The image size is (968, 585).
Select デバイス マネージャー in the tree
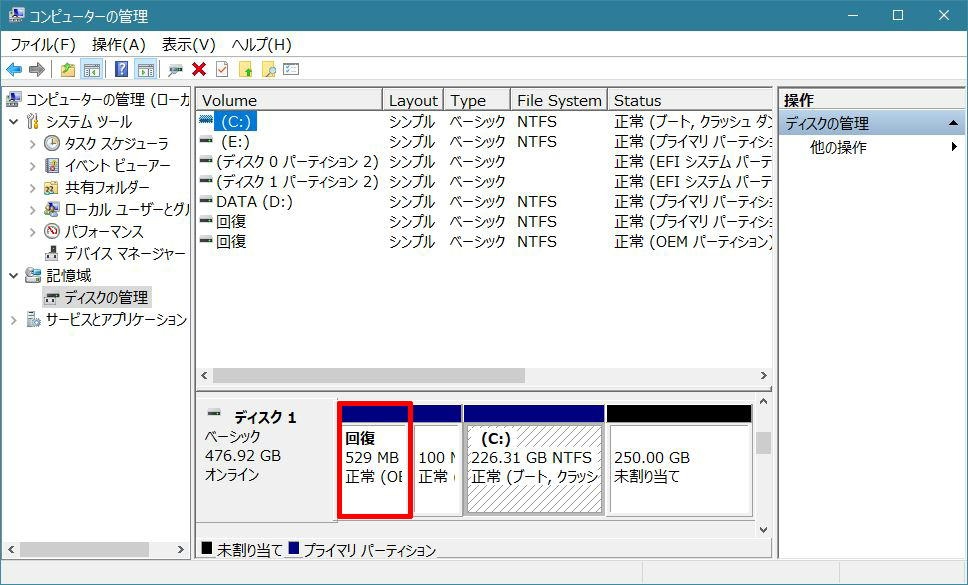click(125, 254)
